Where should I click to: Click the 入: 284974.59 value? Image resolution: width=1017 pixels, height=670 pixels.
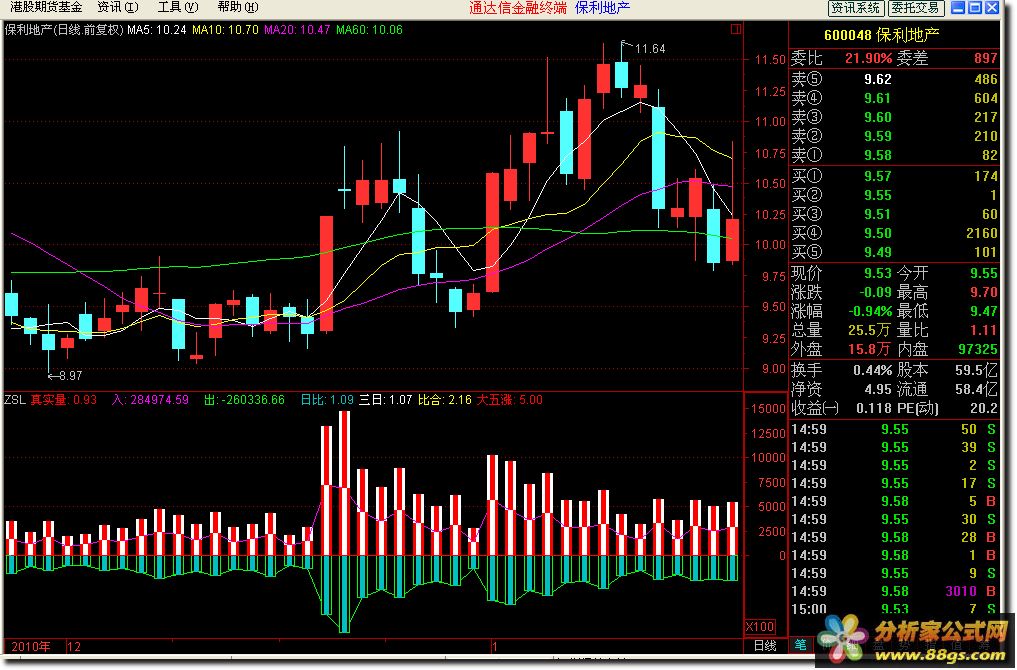[150, 400]
